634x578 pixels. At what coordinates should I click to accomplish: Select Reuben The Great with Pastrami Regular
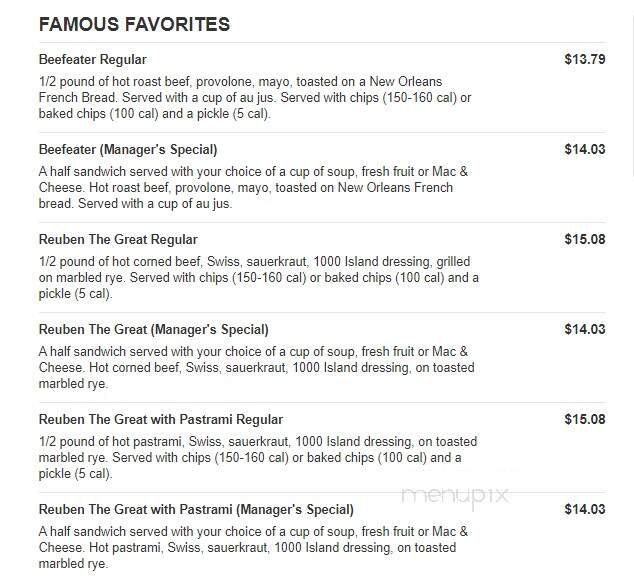point(161,419)
